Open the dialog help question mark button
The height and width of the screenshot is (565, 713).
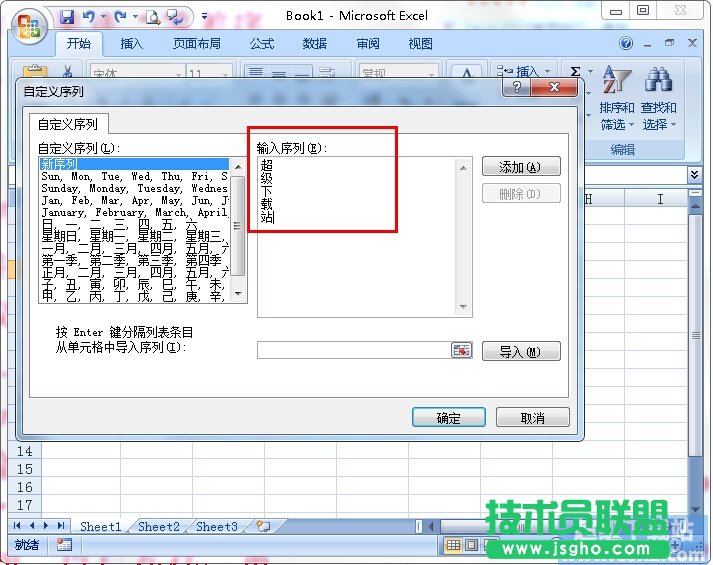click(x=517, y=88)
